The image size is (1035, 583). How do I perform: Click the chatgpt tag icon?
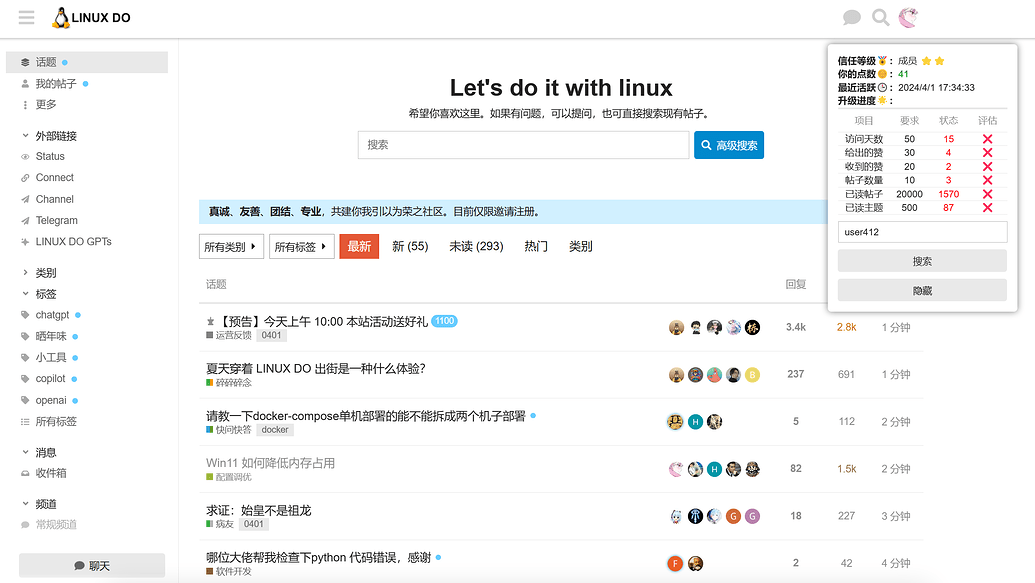(x=25, y=315)
